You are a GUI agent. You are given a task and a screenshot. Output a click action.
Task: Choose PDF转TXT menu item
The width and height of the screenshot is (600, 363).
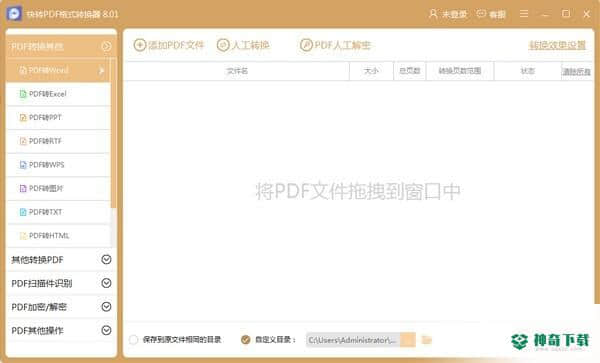59,212
